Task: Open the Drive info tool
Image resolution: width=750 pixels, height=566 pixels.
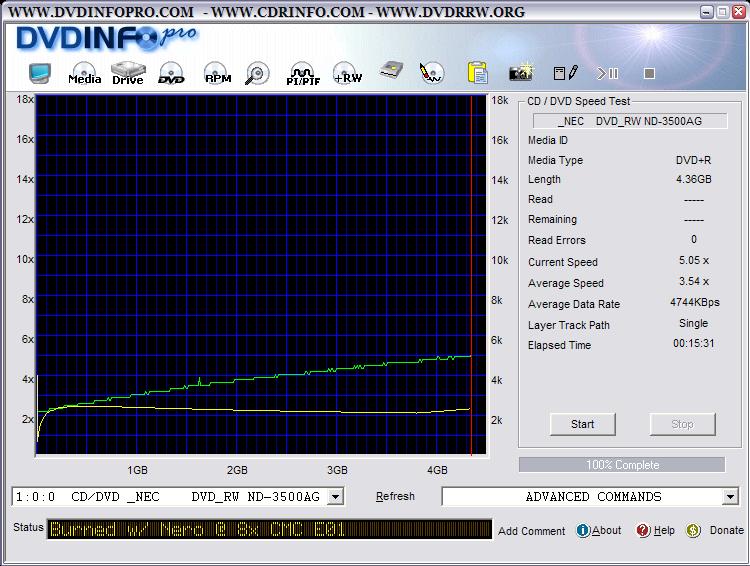Action: pos(128,74)
